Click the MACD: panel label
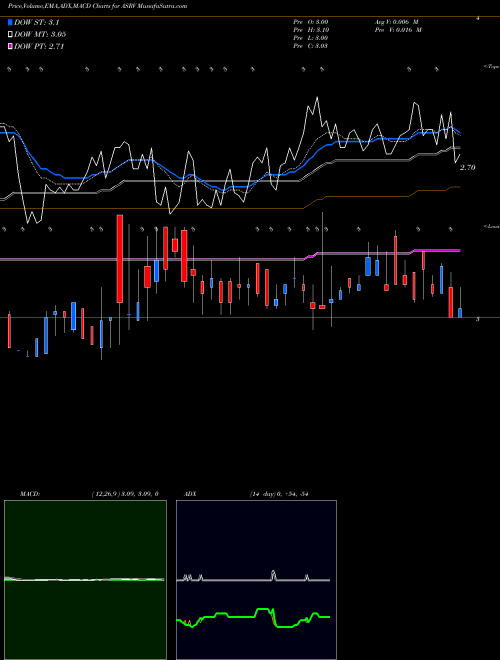Viewport: 500px width, 660px height. 30,494
